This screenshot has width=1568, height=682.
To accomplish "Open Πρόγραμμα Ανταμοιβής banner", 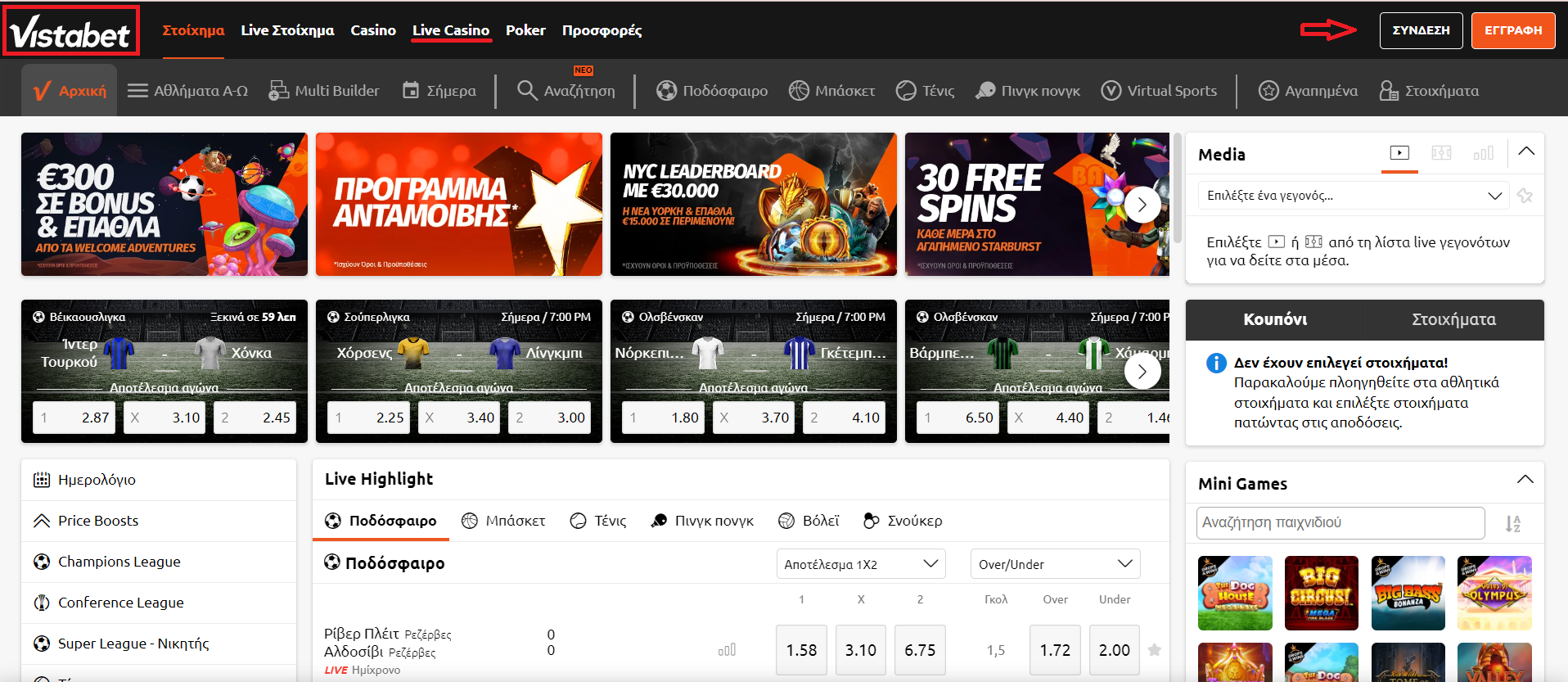I will 459,205.
